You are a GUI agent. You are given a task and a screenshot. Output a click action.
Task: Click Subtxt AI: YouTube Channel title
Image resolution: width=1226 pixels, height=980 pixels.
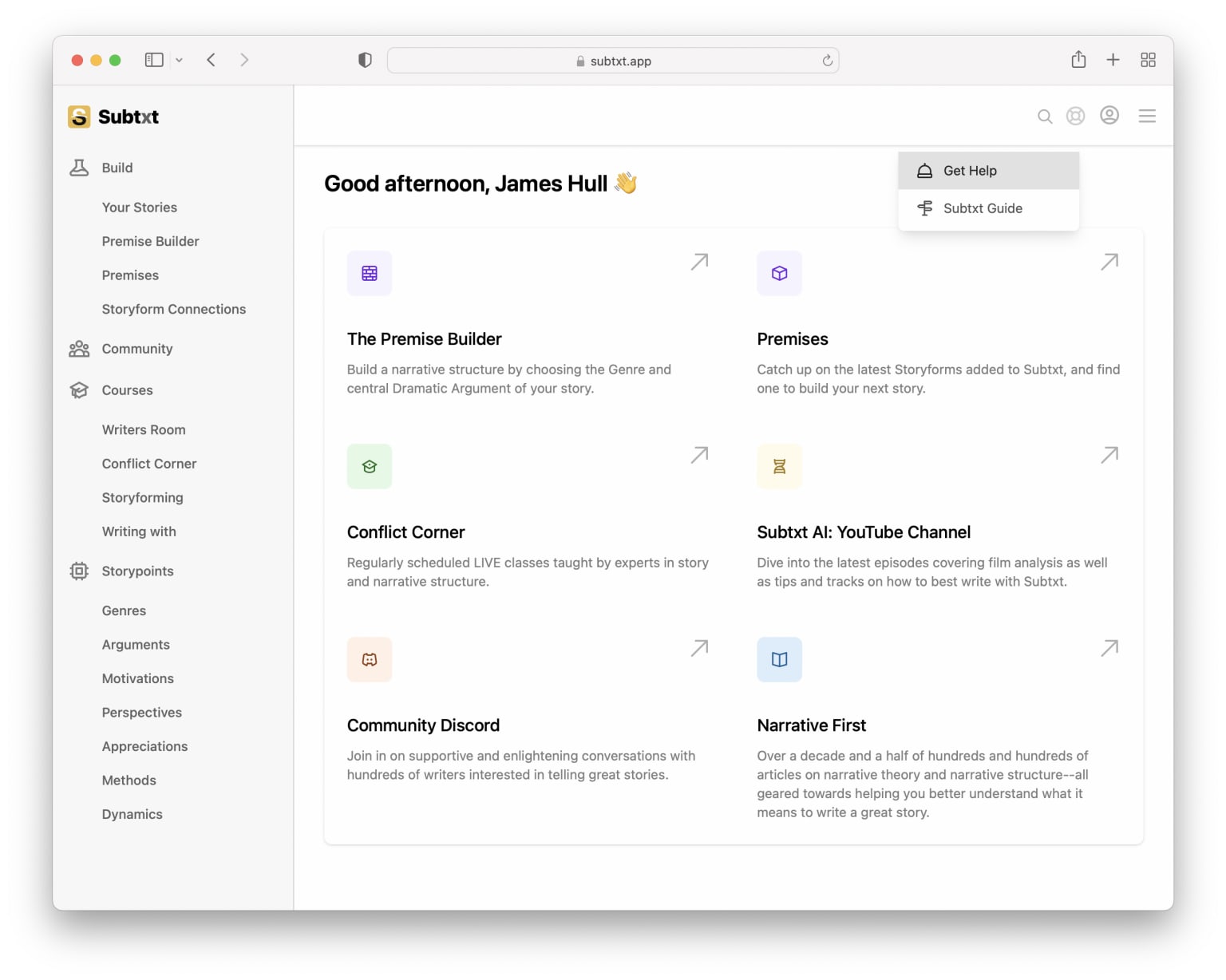864,532
